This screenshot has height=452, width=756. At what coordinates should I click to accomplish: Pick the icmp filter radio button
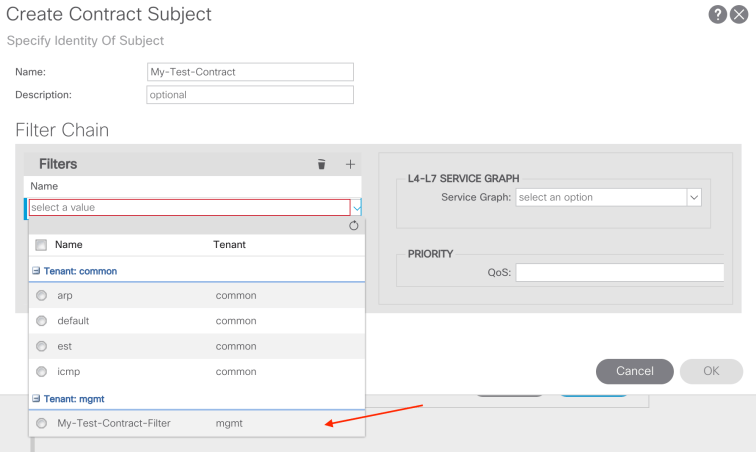[41, 372]
